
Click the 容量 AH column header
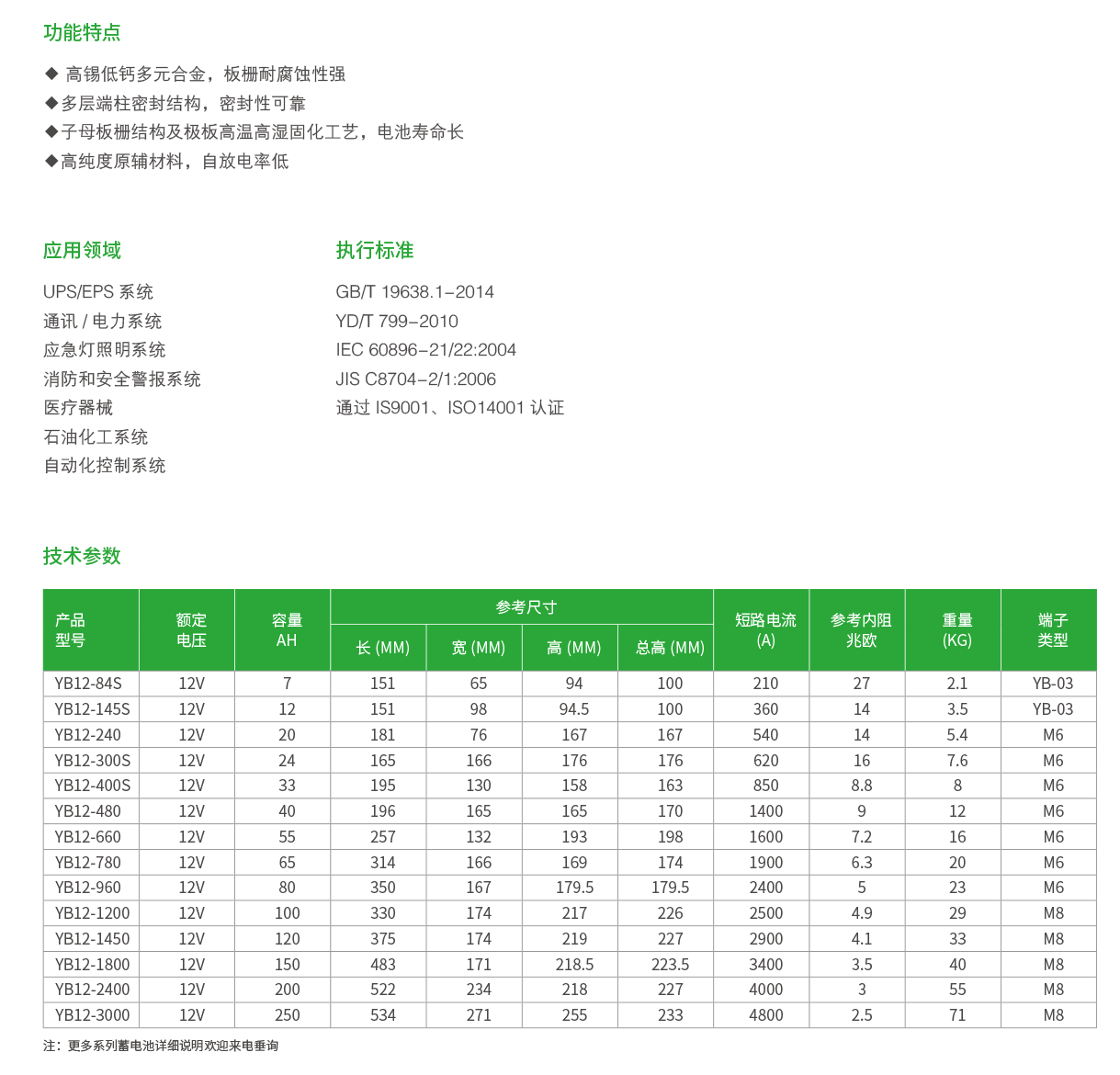click(287, 630)
